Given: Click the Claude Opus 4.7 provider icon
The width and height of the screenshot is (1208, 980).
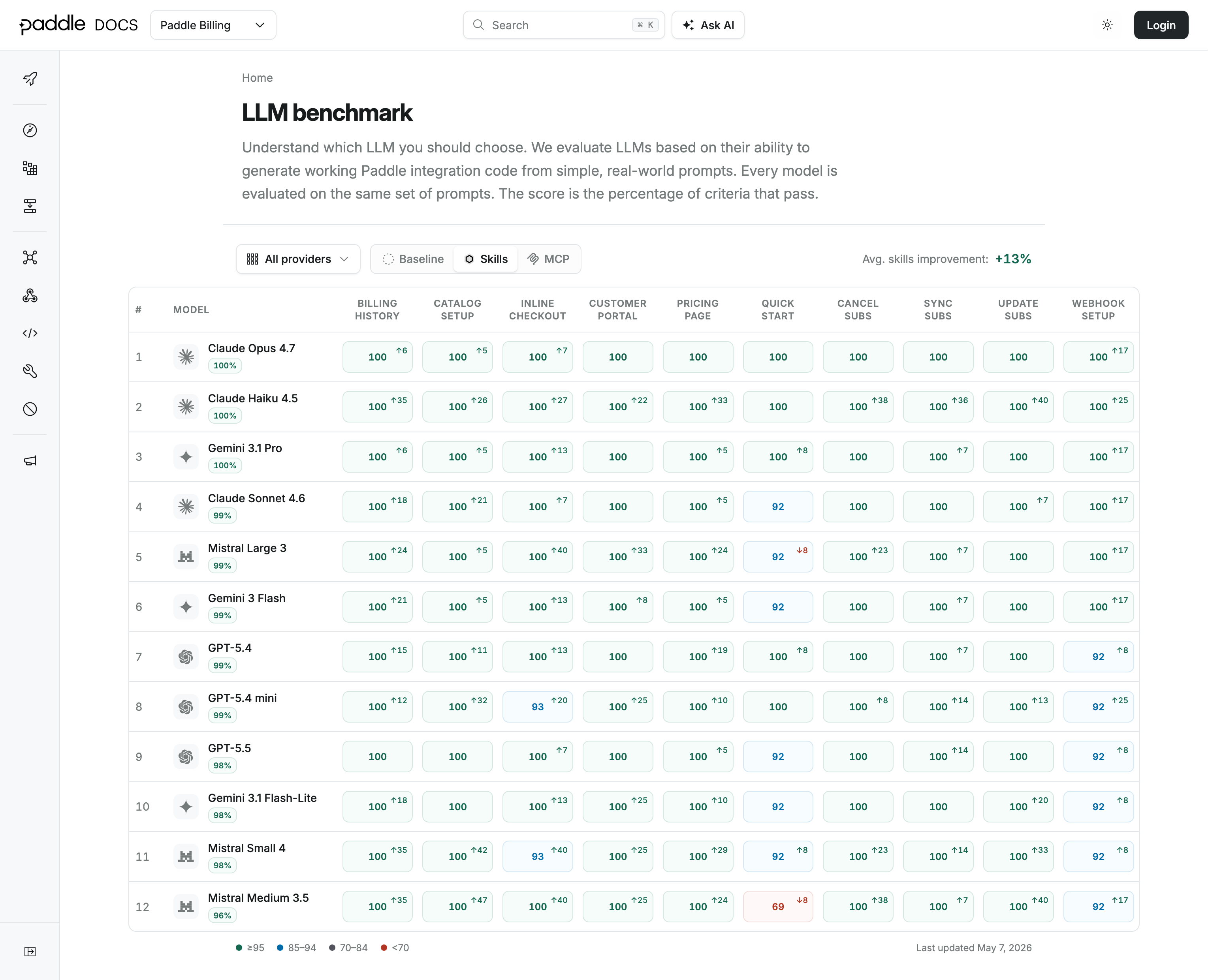Looking at the screenshot, I should (186, 357).
